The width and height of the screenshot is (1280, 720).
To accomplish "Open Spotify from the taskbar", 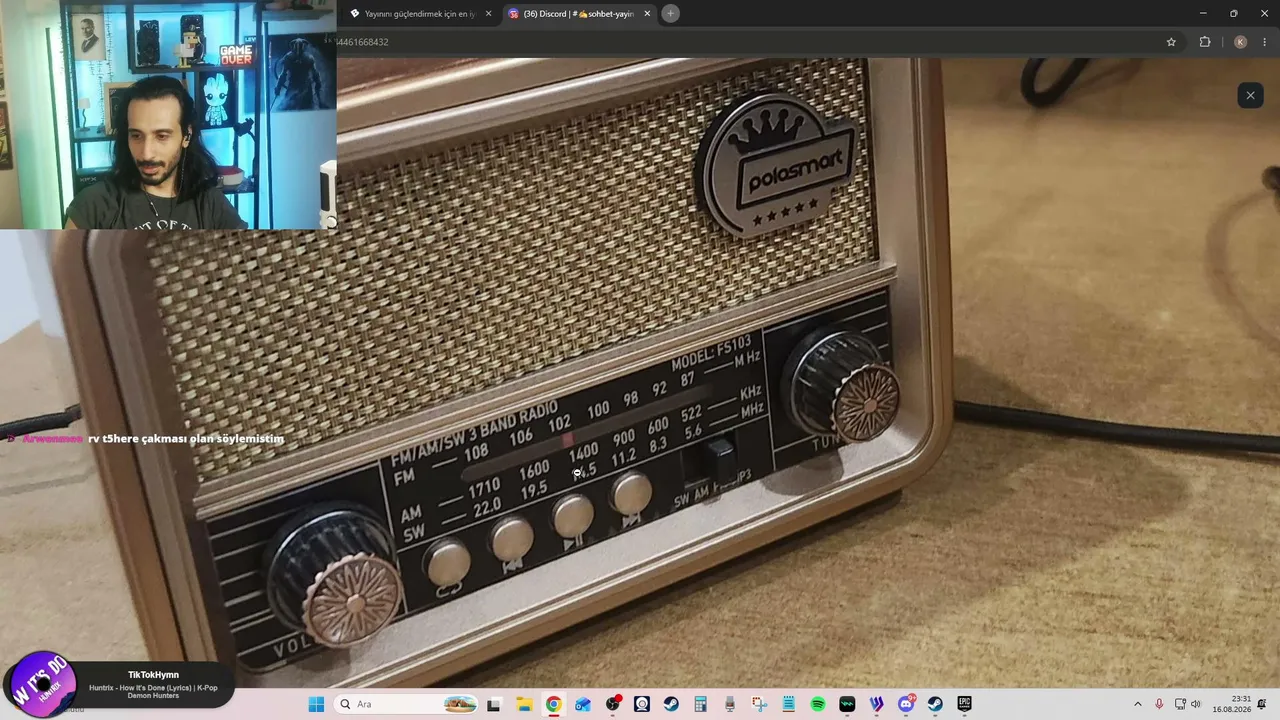I will point(818,704).
